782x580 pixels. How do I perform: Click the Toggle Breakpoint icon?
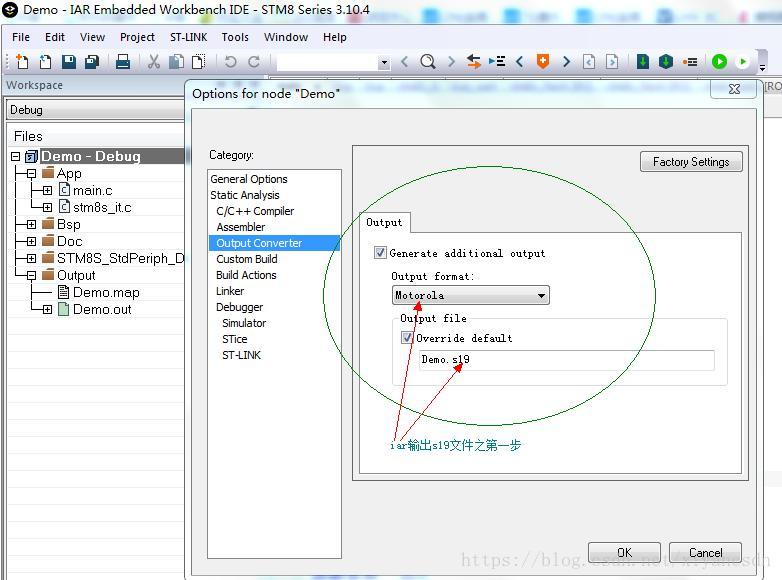690,61
